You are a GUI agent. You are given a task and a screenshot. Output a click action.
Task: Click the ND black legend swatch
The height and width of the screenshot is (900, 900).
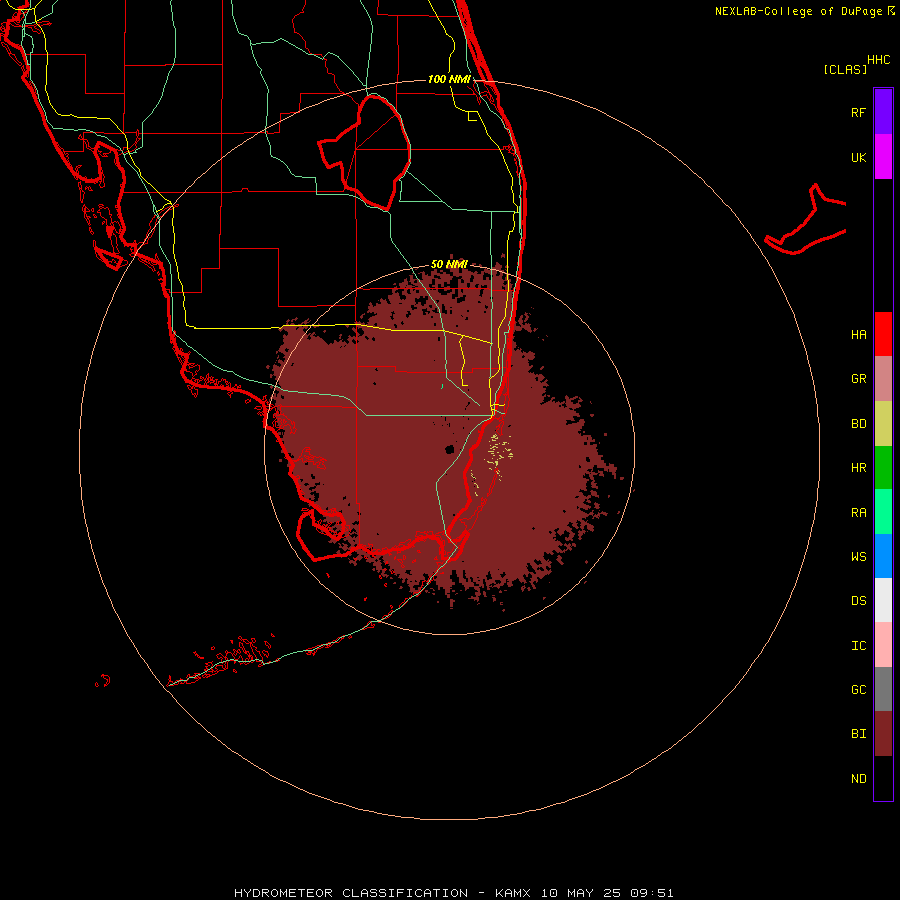[x=883, y=778]
